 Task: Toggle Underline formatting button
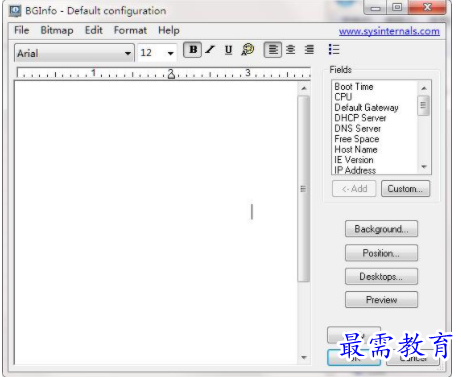(x=228, y=50)
